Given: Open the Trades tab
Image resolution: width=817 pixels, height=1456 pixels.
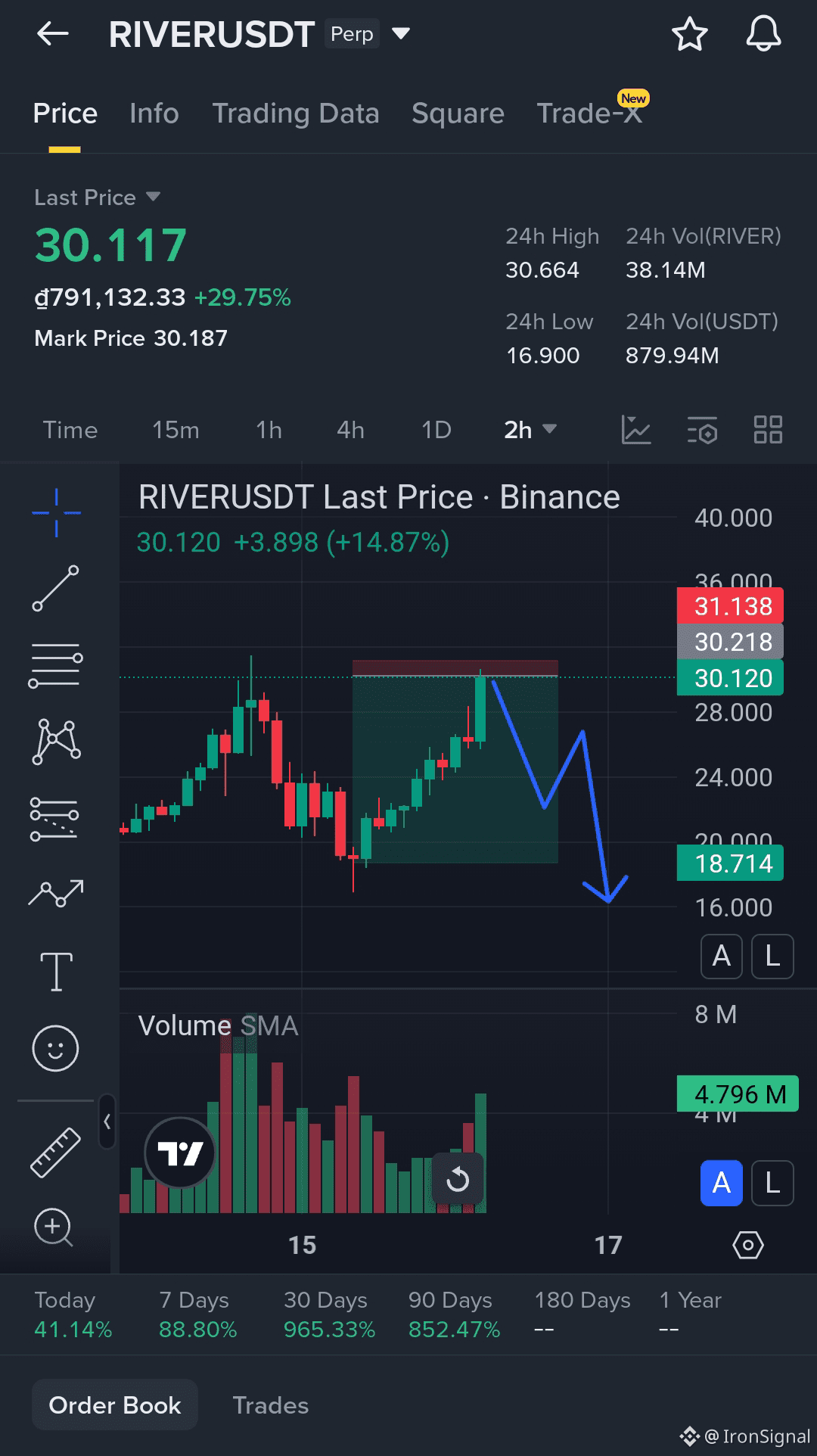Looking at the screenshot, I should point(270,1405).
